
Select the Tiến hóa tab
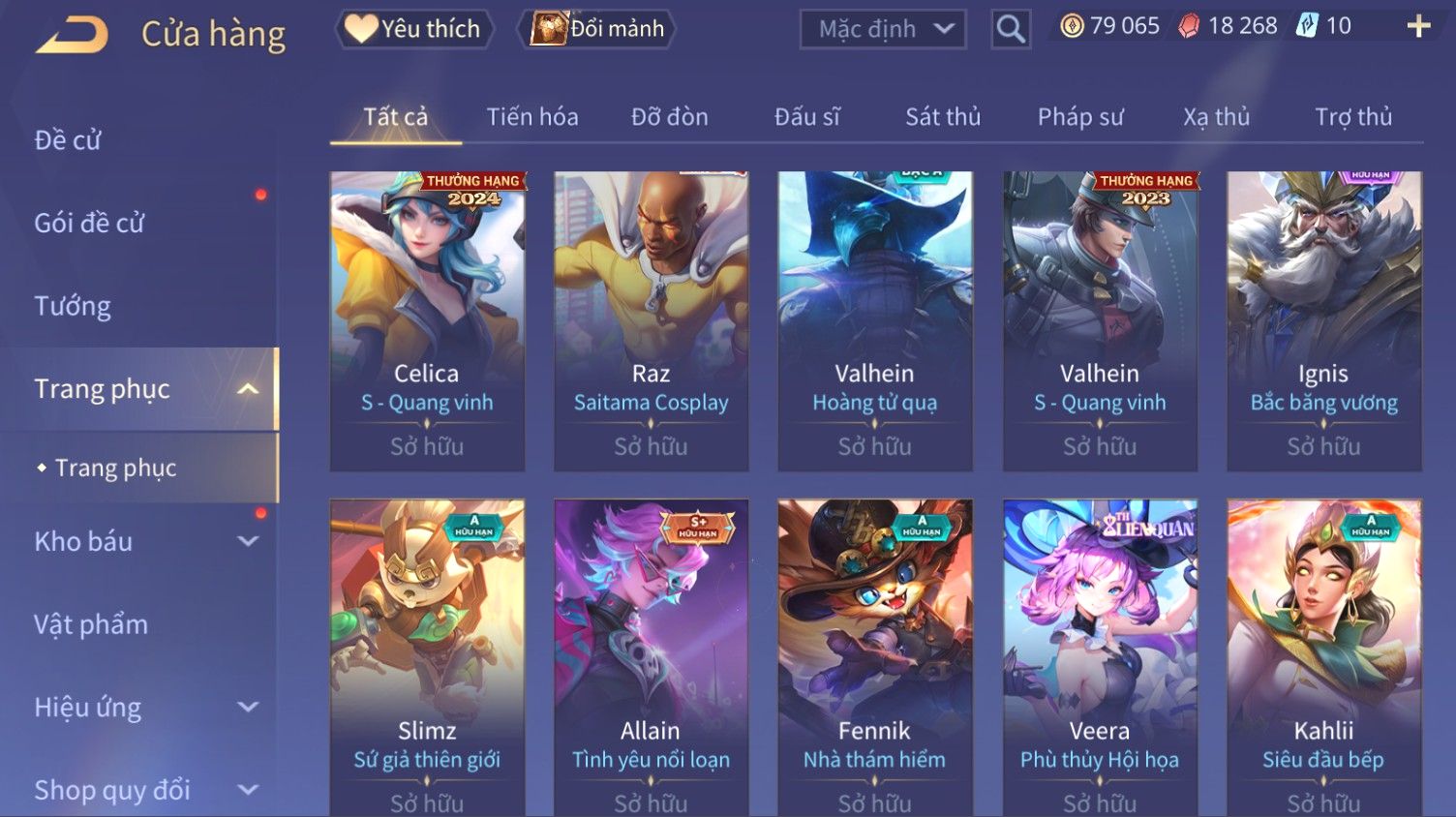(532, 117)
